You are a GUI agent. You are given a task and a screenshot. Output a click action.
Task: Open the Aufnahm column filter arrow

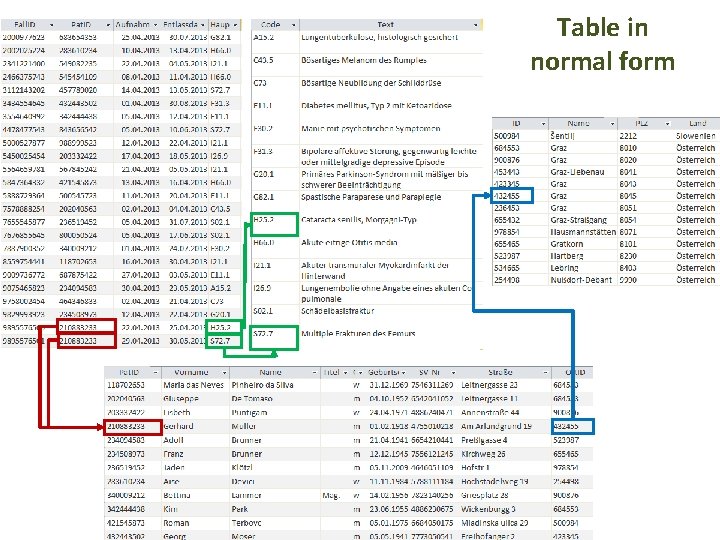[155, 25]
